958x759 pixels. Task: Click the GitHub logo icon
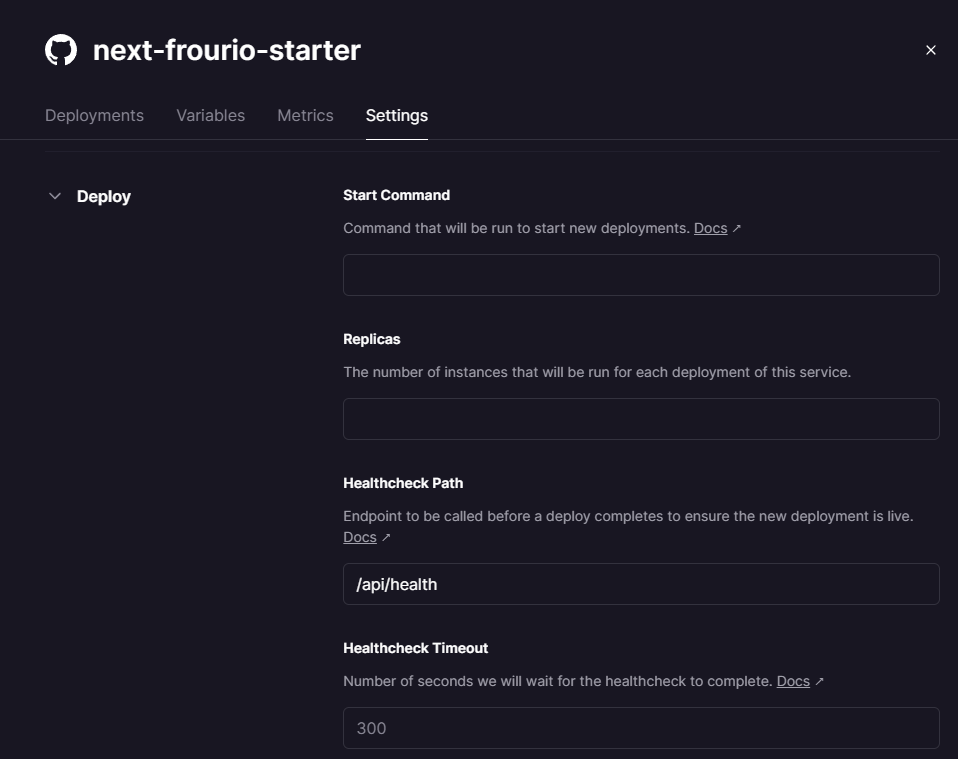pos(61,50)
